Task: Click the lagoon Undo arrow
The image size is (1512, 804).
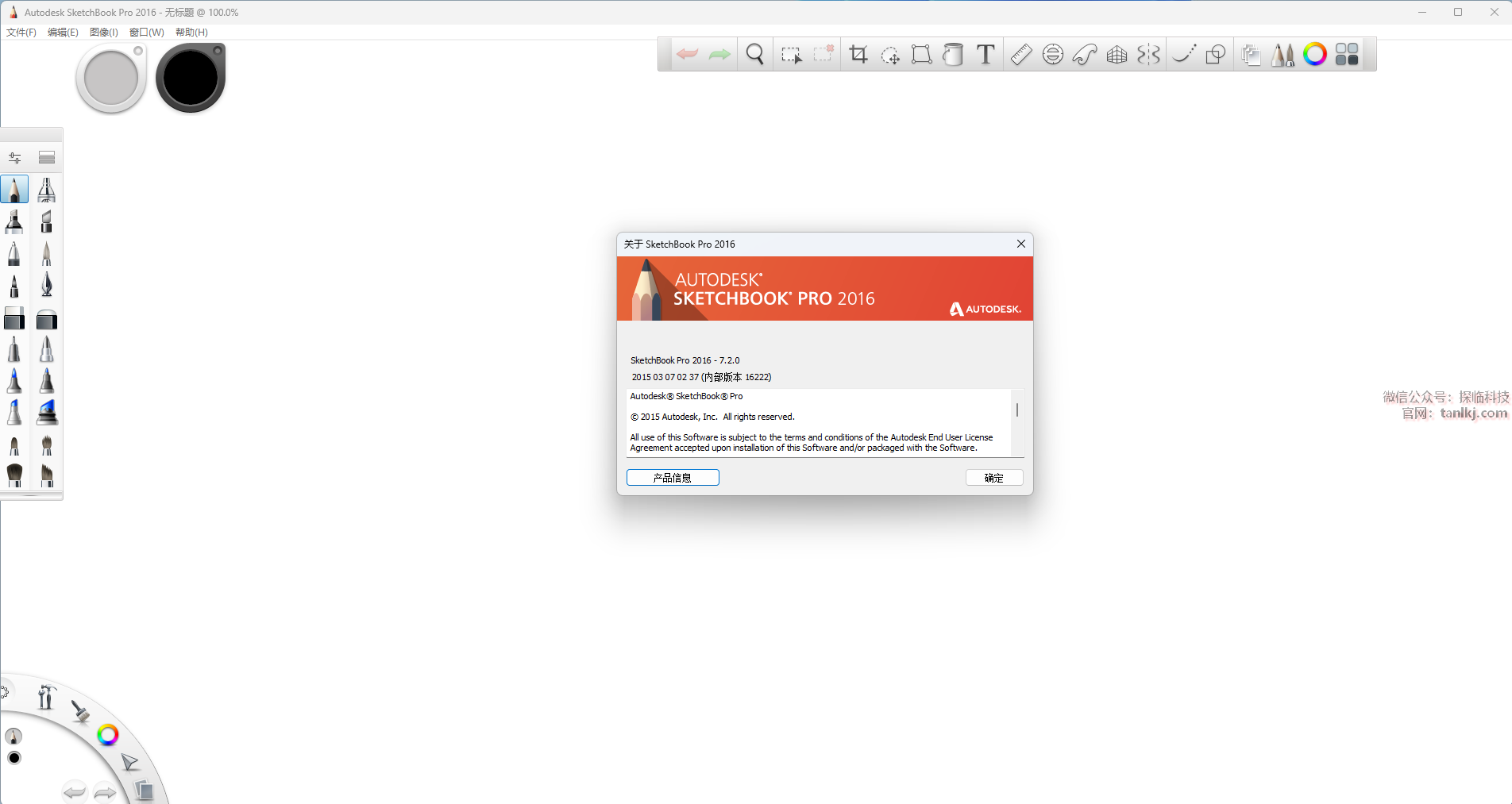Action: pyautogui.click(x=75, y=791)
